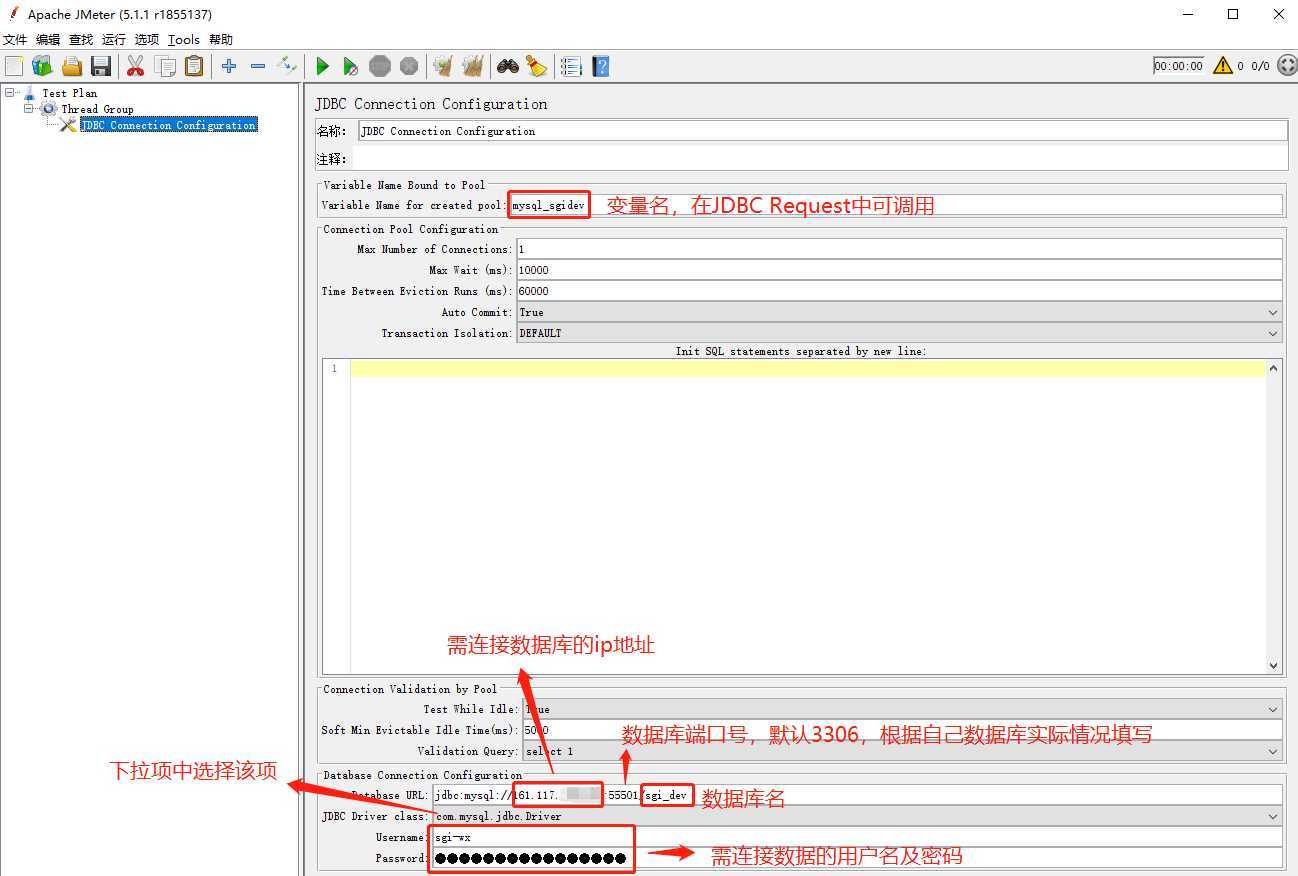Open the Auto Commit dropdown
This screenshot has height=876, width=1298.
[x=1273, y=312]
